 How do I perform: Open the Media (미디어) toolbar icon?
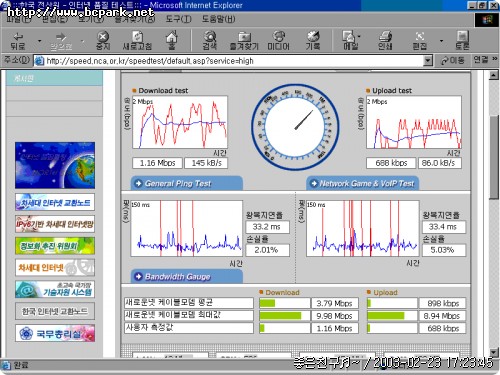click(x=278, y=41)
